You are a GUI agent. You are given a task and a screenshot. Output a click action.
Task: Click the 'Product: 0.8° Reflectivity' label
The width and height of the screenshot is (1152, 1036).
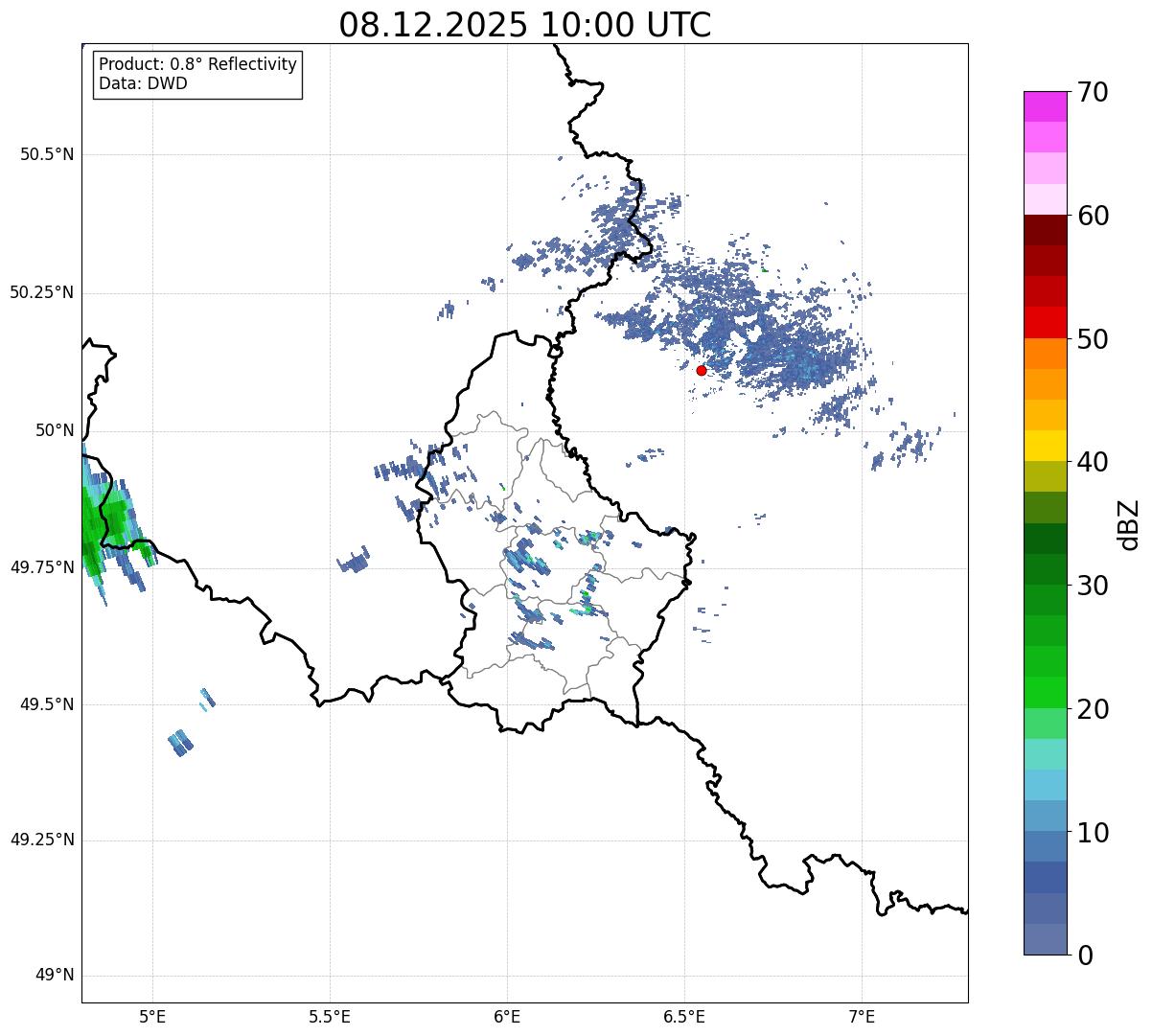(198, 64)
